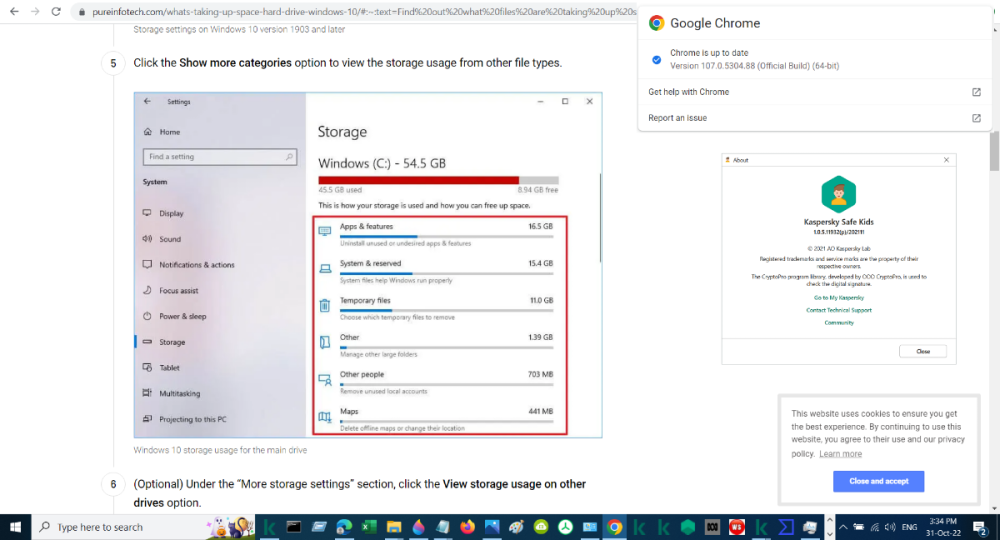Click bold View storage usage on other drives text
The image size is (1000, 540).
click(x=360, y=493)
